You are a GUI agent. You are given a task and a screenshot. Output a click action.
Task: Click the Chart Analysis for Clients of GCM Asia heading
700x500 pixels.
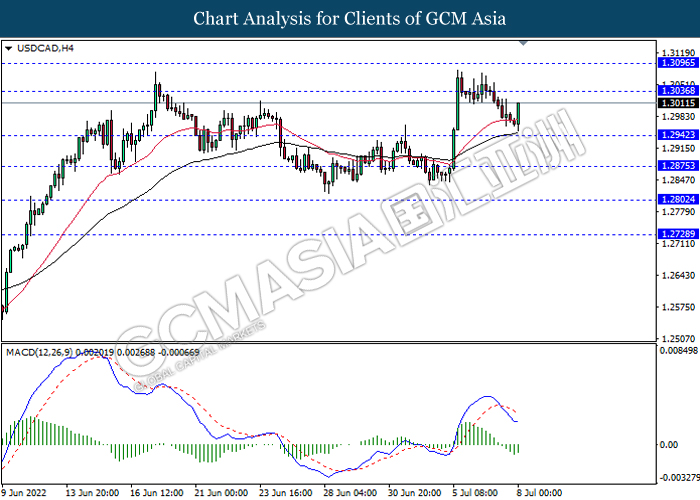pos(350,19)
